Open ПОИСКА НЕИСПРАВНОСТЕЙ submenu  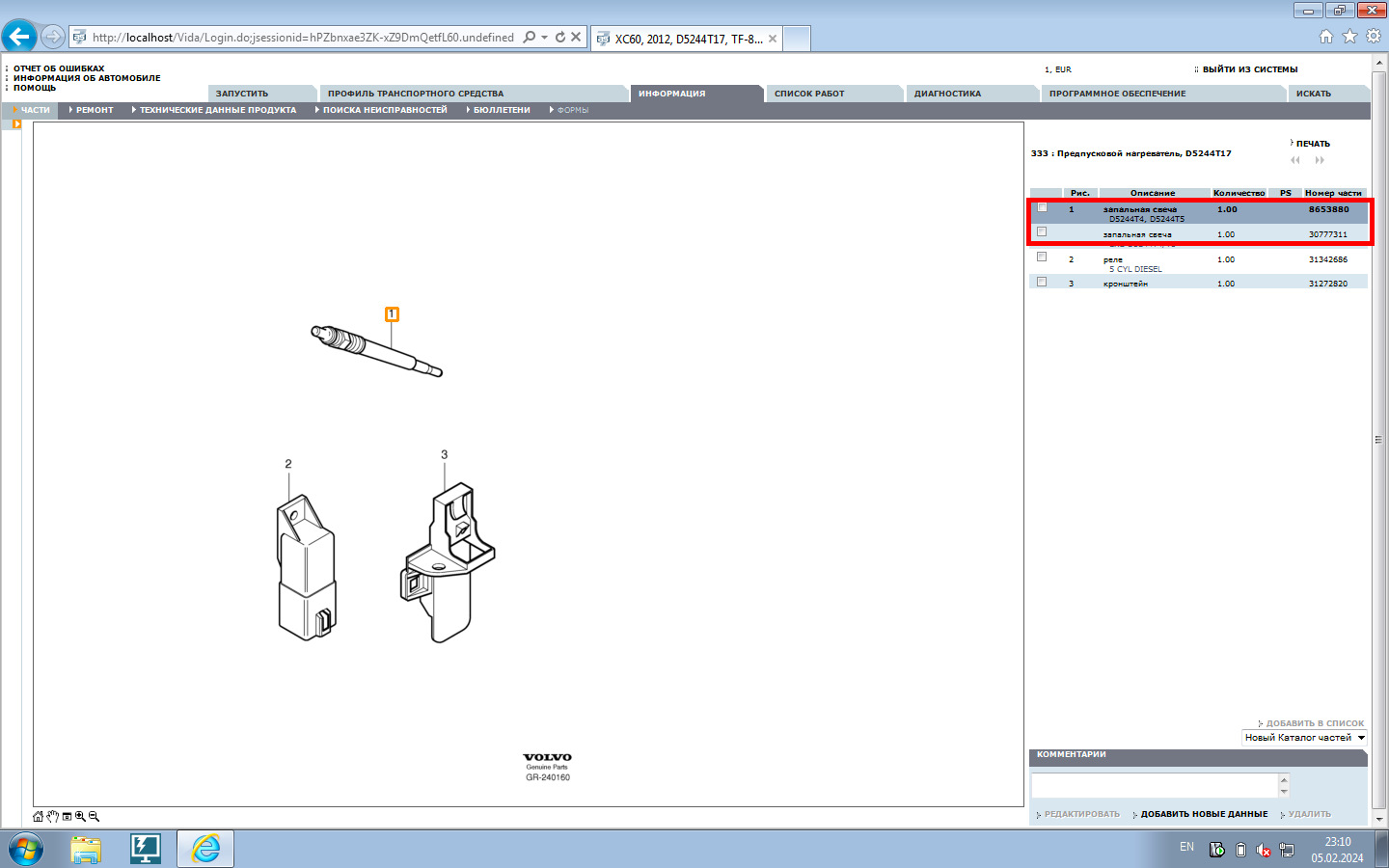pyautogui.click(x=383, y=110)
